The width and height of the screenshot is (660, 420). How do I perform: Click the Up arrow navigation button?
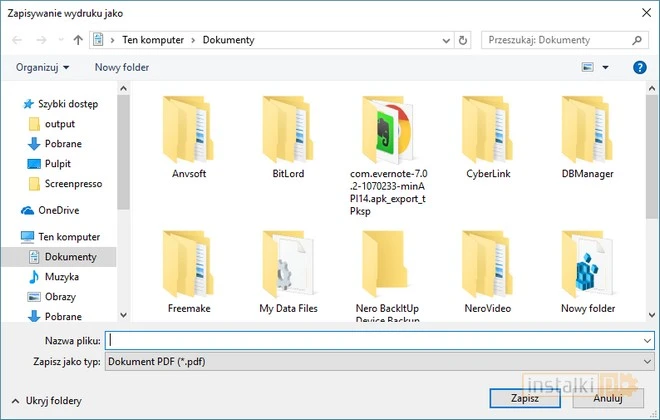(x=78, y=40)
